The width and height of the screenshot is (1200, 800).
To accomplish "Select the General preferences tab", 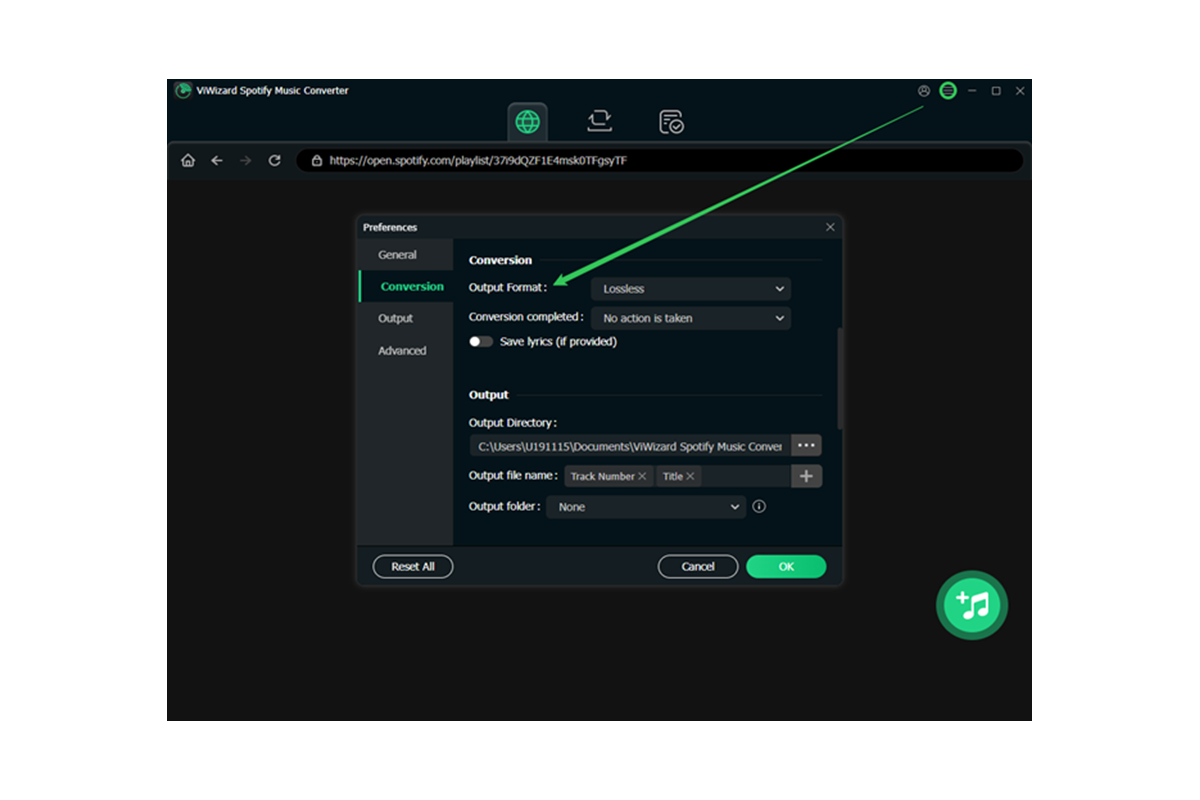I will click(x=398, y=254).
